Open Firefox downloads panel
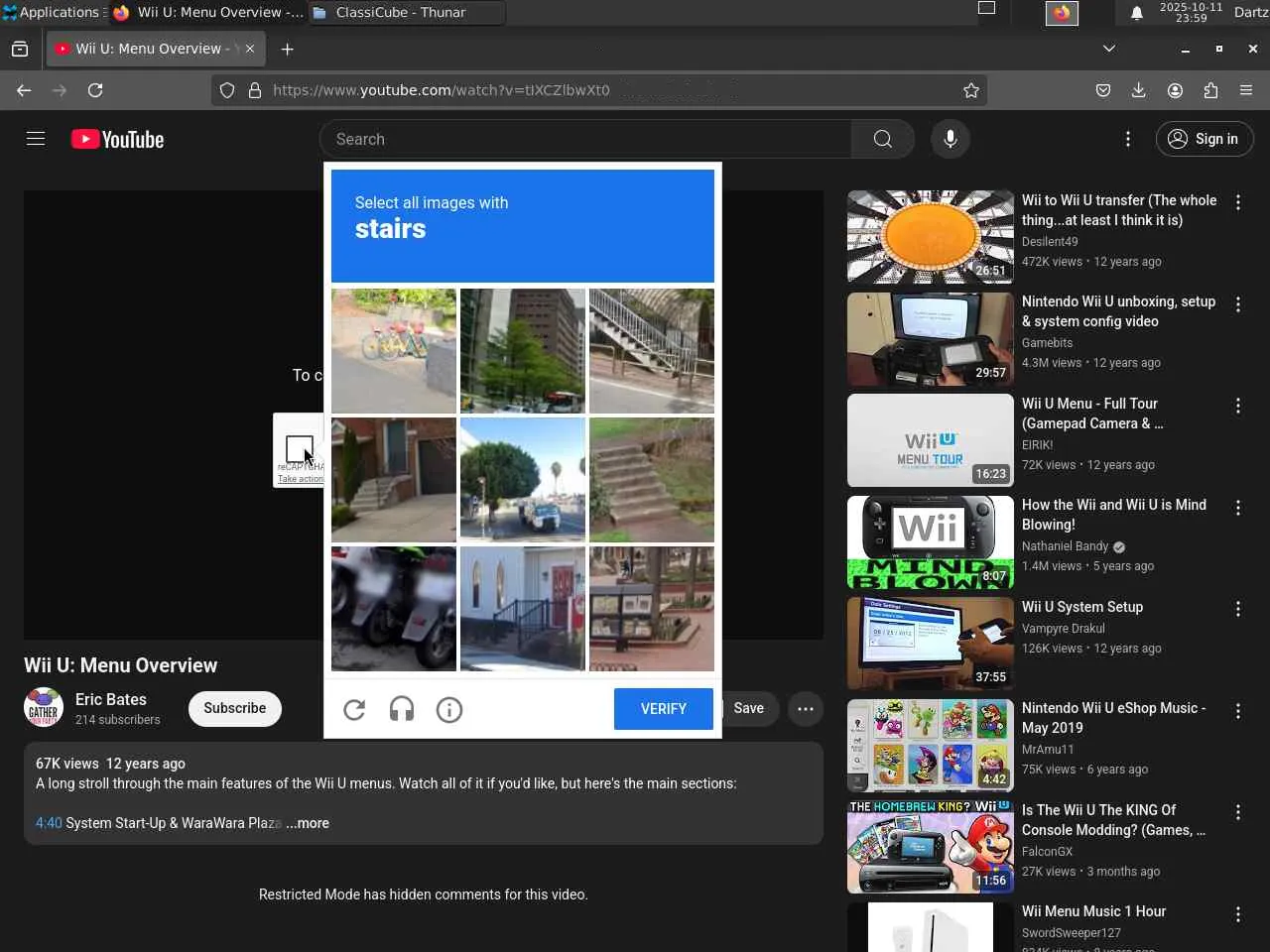Viewport: 1270px width, 952px height. tap(1139, 90)
